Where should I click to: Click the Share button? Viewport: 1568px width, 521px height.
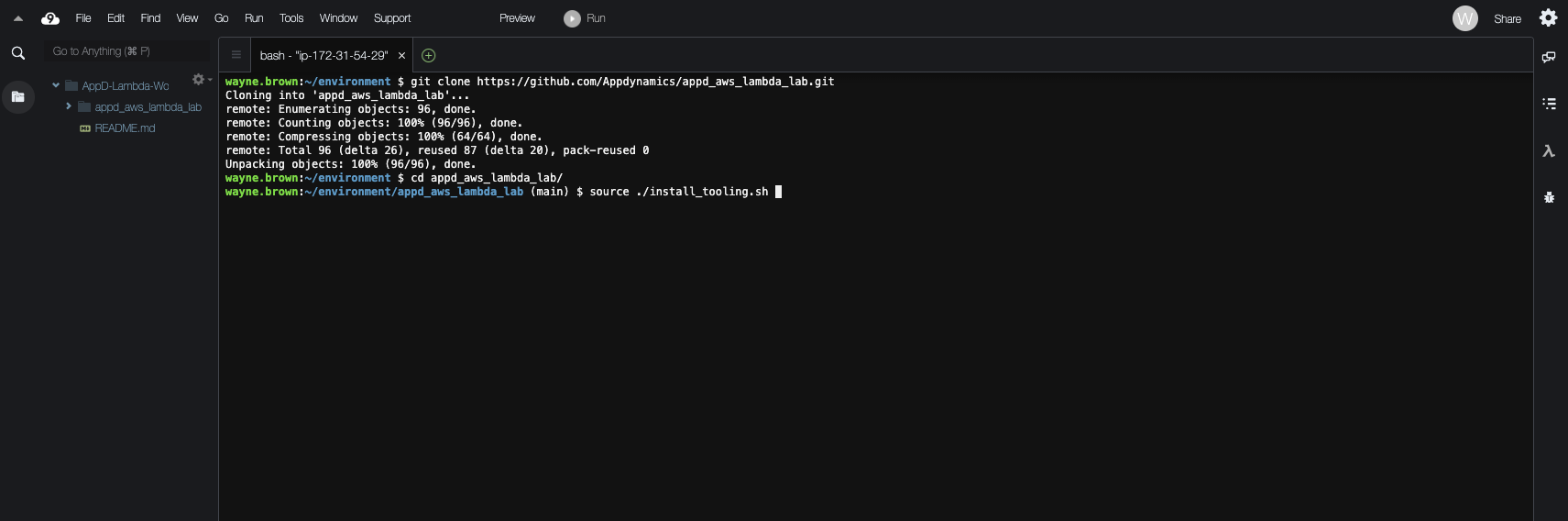[x=1507, y=18]
